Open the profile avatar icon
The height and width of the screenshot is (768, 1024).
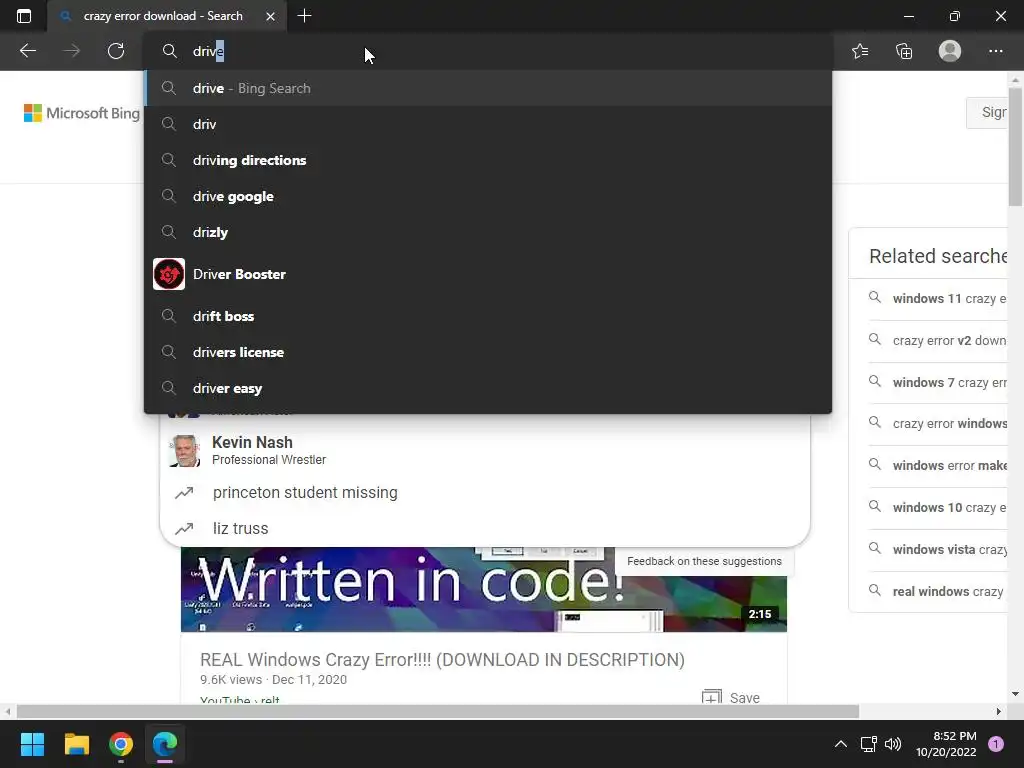pyautogui.click(x=950, y=51)
